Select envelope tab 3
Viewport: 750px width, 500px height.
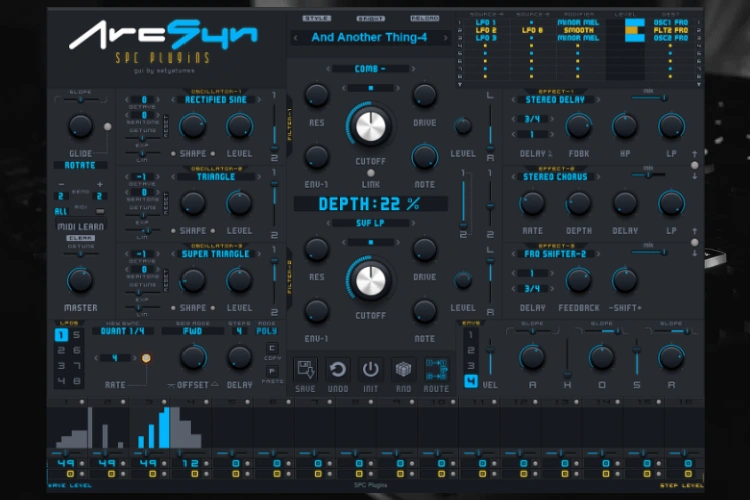471,366
